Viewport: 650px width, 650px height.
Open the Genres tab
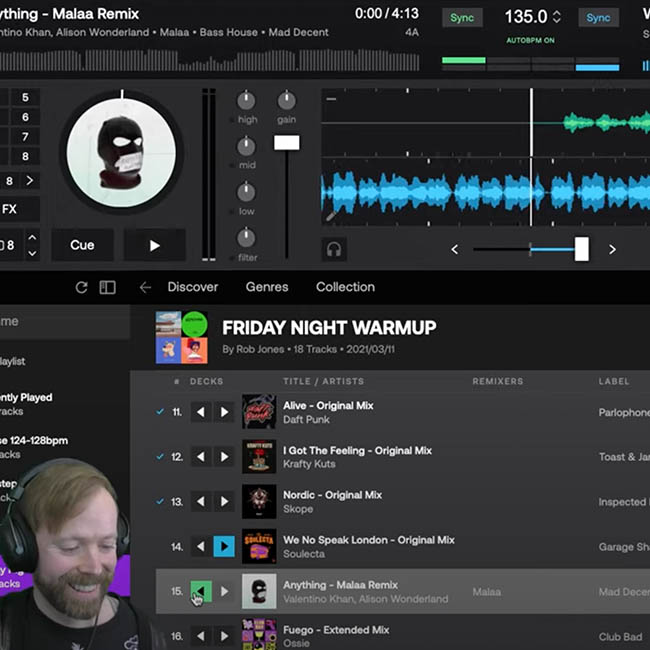click(x=267, y=287)
